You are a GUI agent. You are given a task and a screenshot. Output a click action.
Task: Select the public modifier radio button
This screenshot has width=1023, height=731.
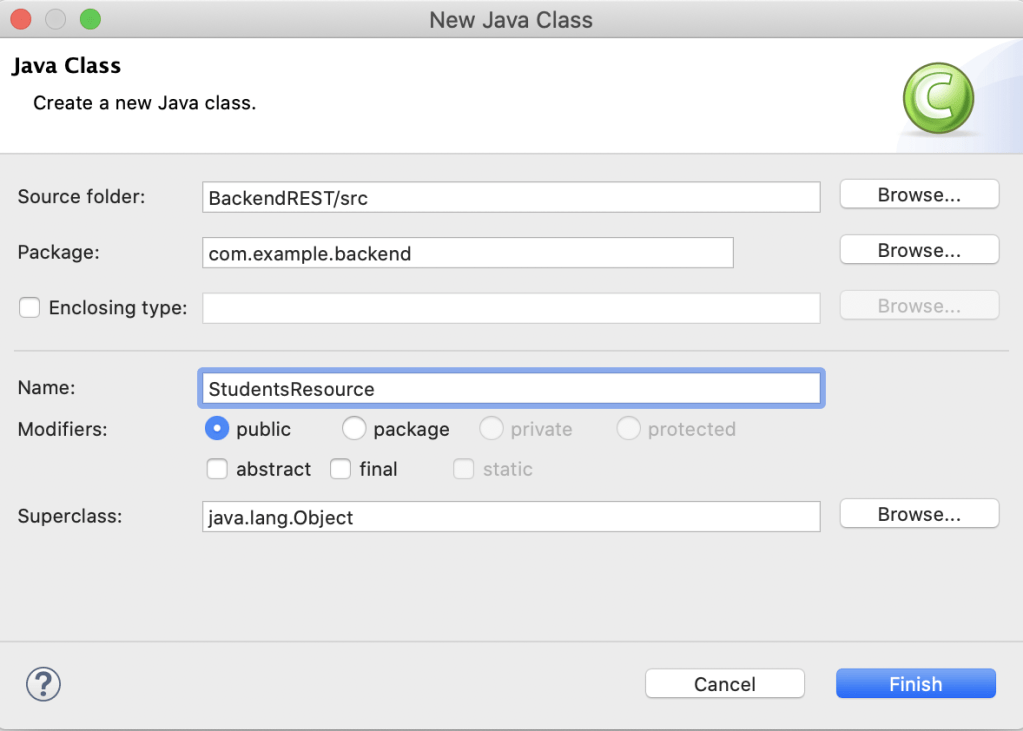[216, 429]
